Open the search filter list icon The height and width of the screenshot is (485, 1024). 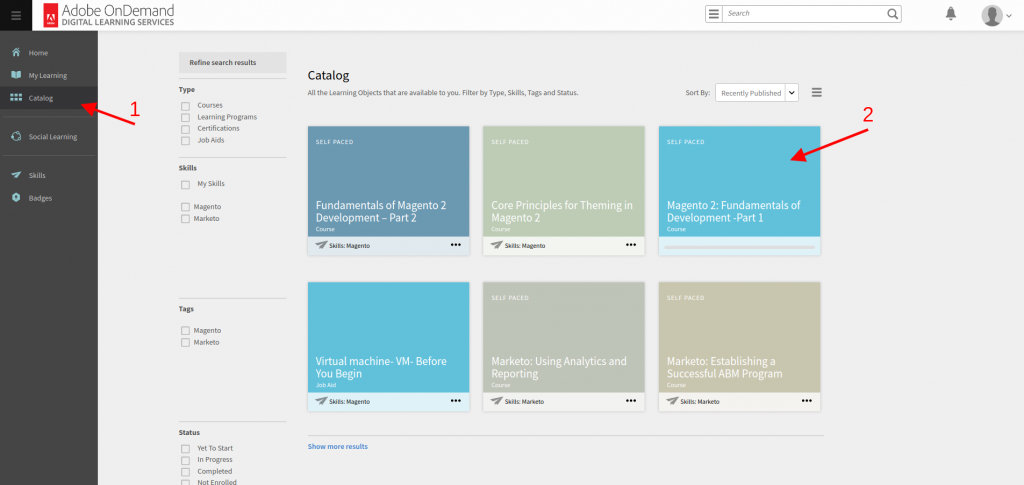(714, 14)
